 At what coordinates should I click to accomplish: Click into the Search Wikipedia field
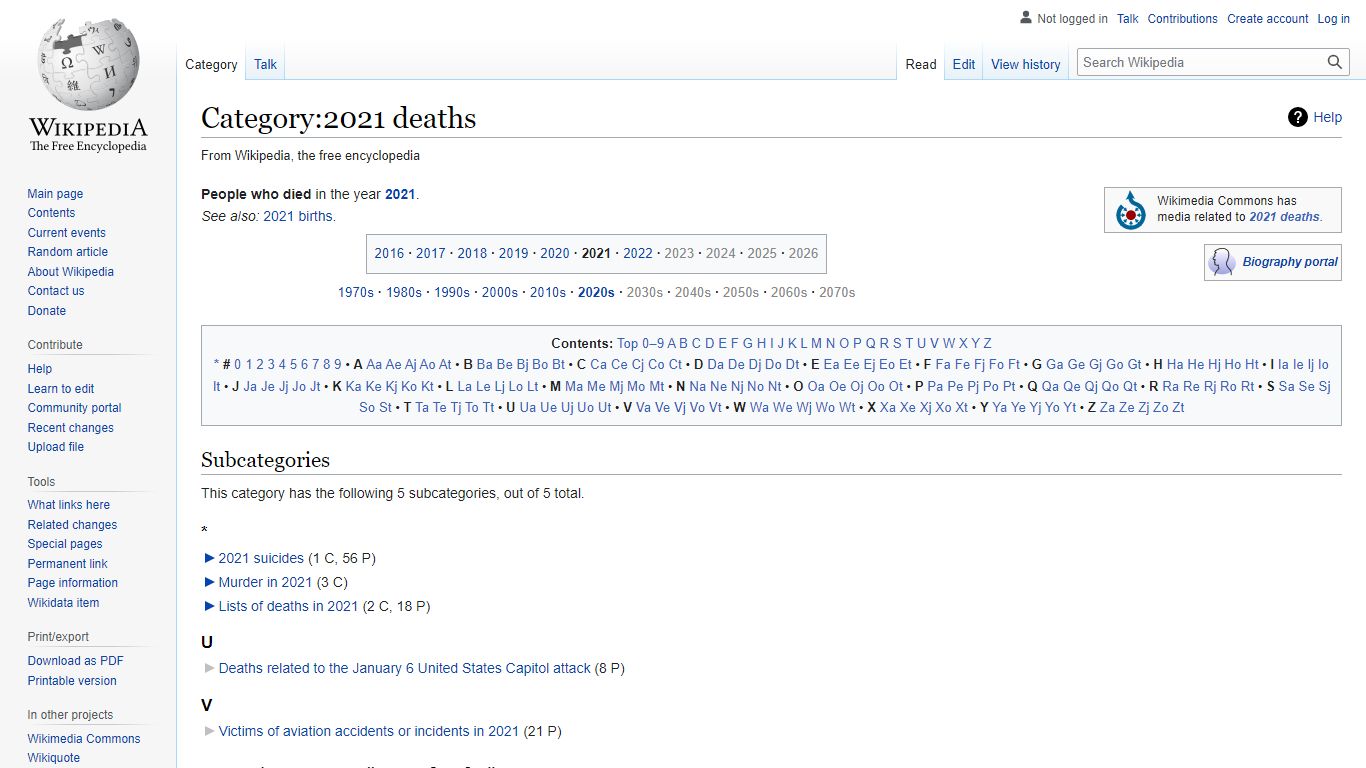pyautogui.click(x=1200, y=62)
